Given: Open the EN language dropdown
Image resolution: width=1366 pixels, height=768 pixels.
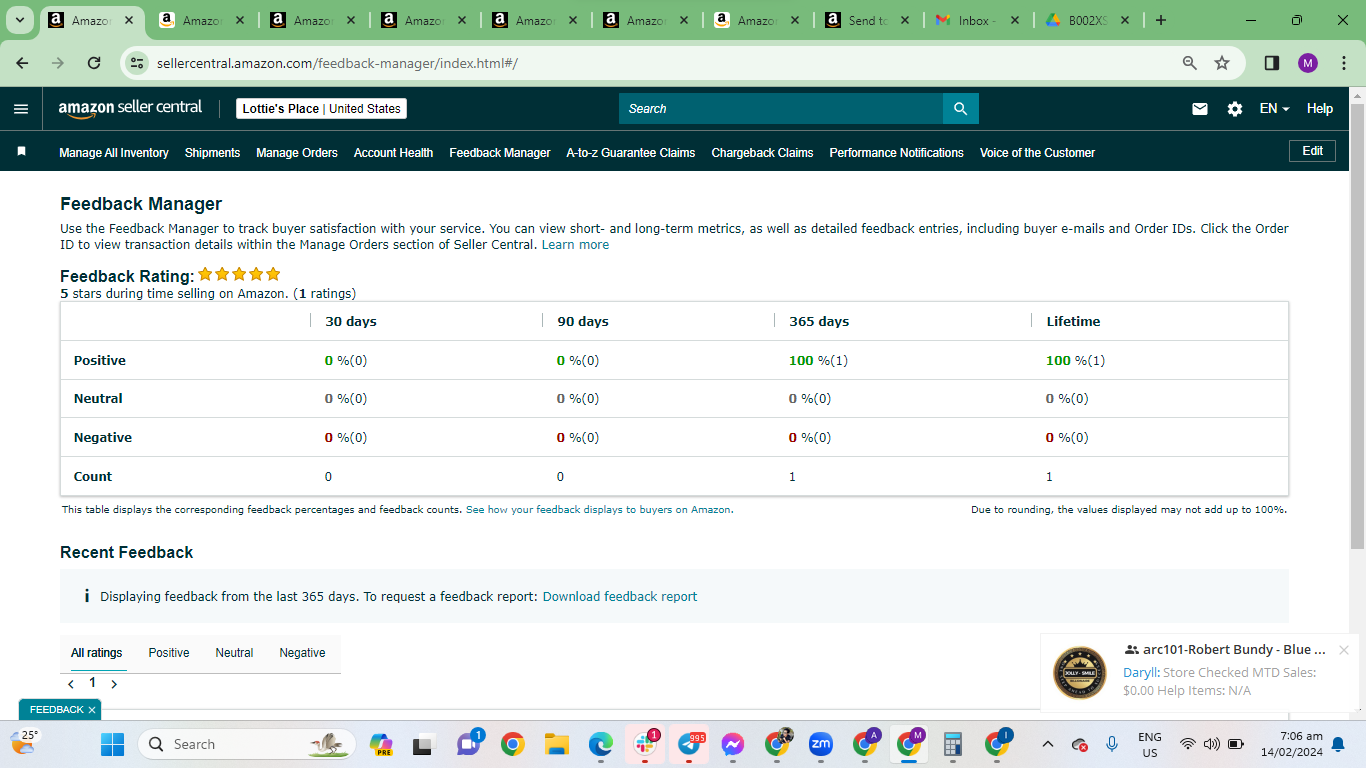Looking at the screenshot, I should 1275,109.
